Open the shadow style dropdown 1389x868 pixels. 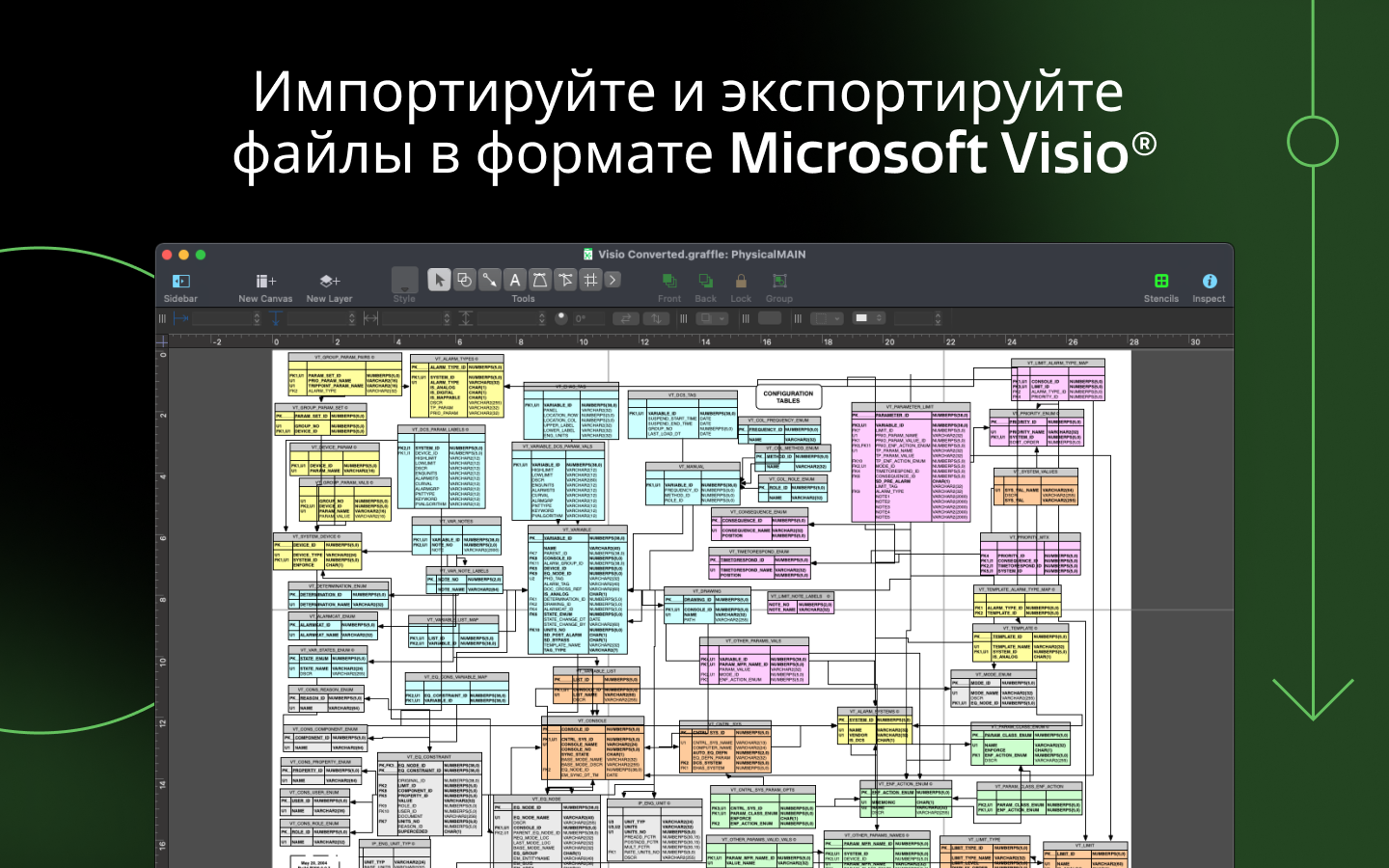712,318
